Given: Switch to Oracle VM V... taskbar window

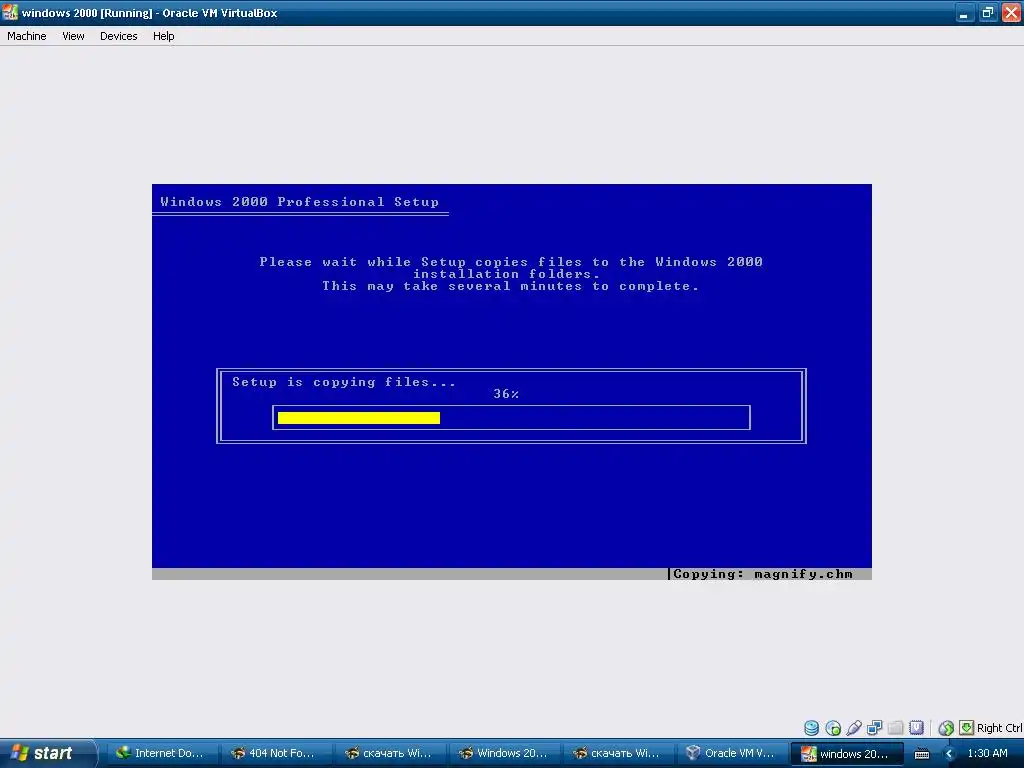Looking at the screenshot, I should 731,753.
